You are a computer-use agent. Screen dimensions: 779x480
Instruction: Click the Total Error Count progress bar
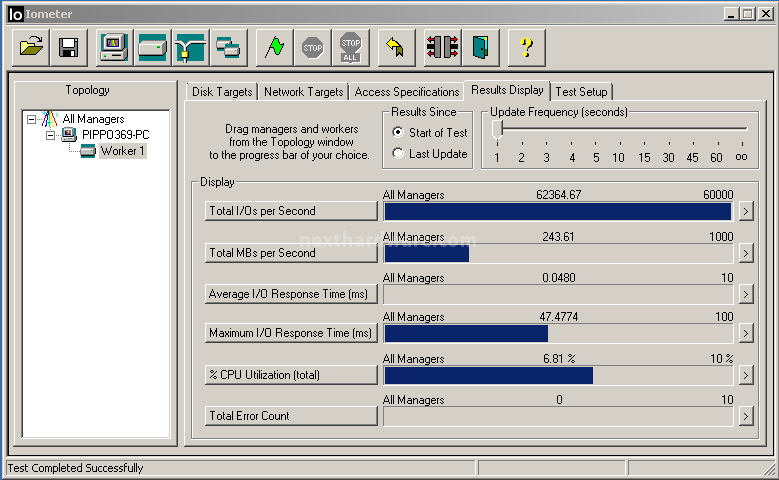click(558, 416)
